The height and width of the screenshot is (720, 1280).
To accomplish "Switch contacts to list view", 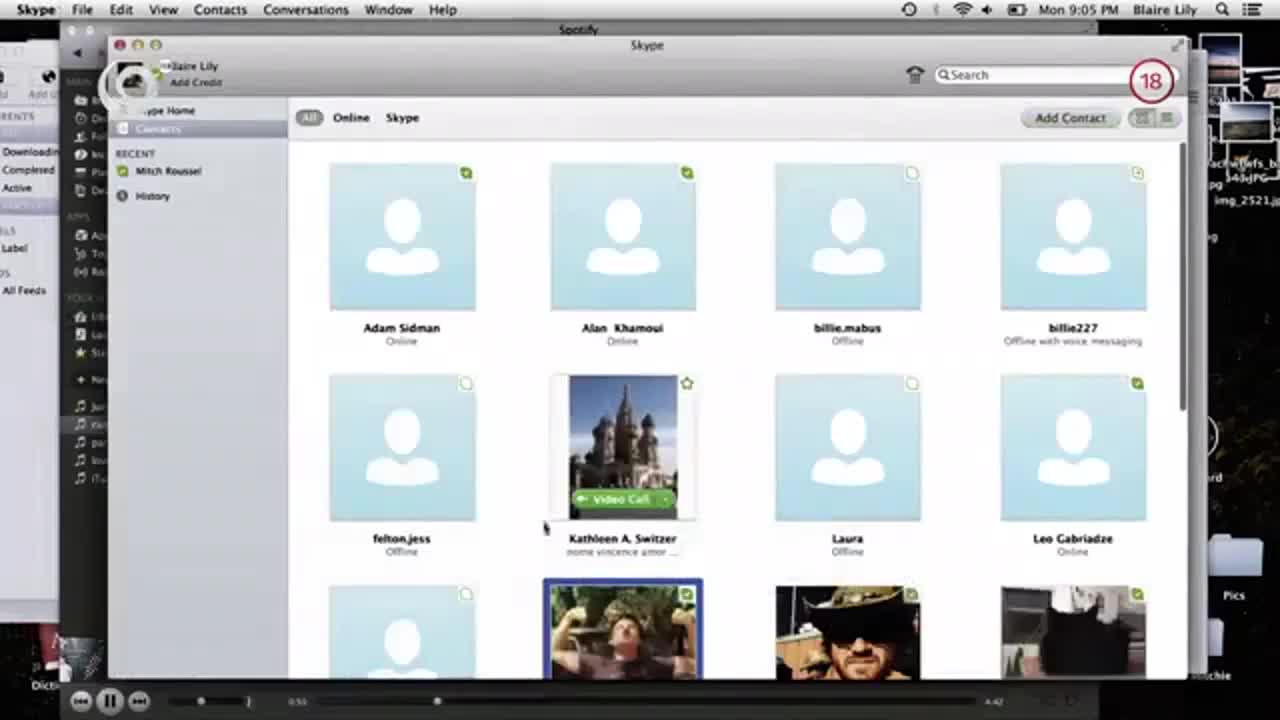I will click(1166, 118).
